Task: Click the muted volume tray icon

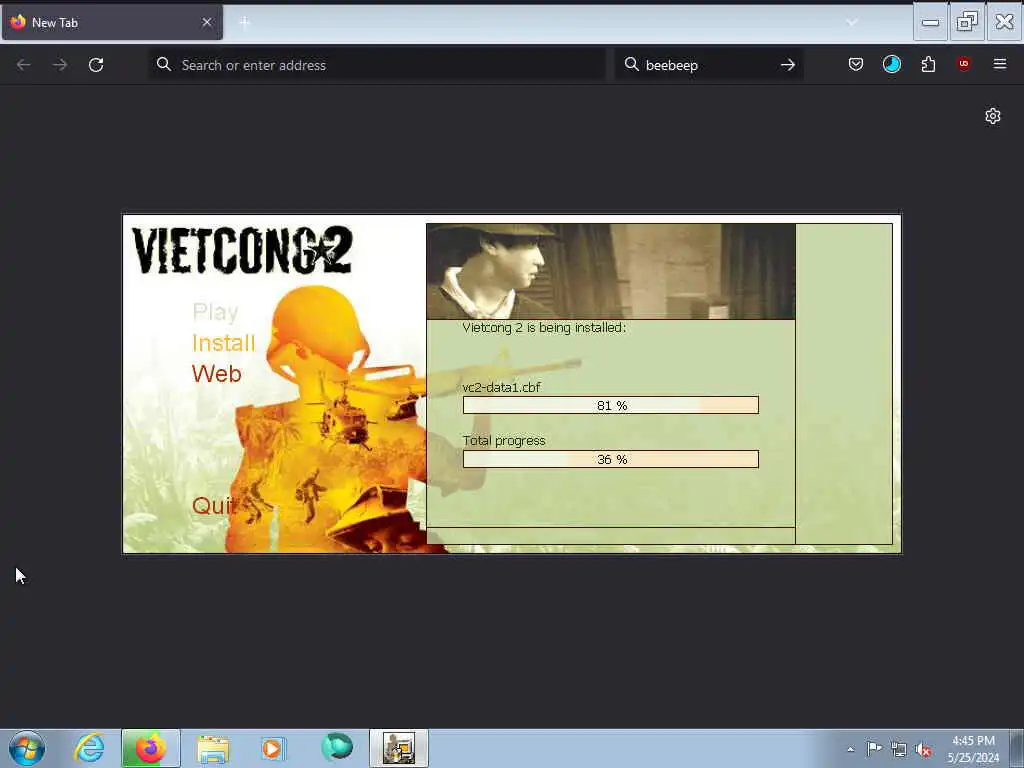Action: (x=923, y=750)
